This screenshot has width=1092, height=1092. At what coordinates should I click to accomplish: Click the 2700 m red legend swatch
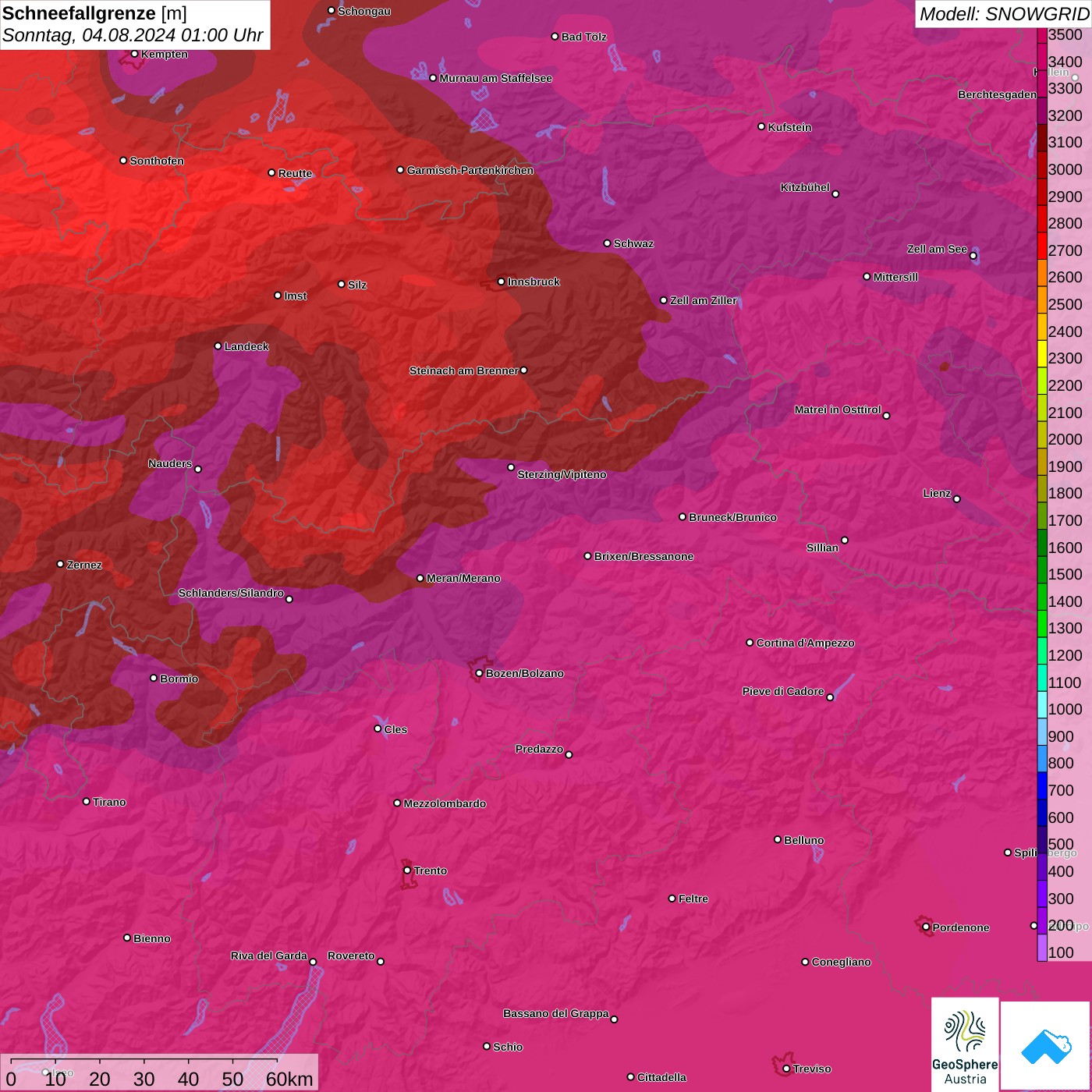[1042, 245]
